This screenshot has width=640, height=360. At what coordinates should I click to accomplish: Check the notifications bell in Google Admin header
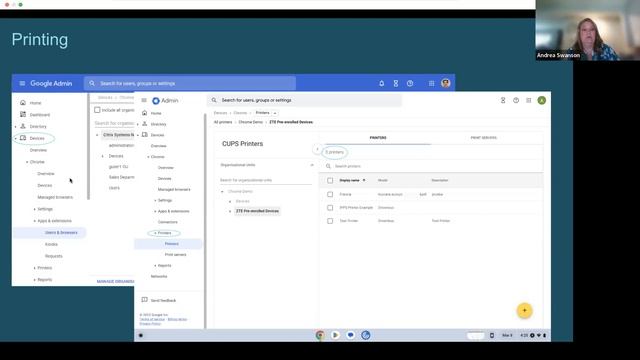[382, 83]
